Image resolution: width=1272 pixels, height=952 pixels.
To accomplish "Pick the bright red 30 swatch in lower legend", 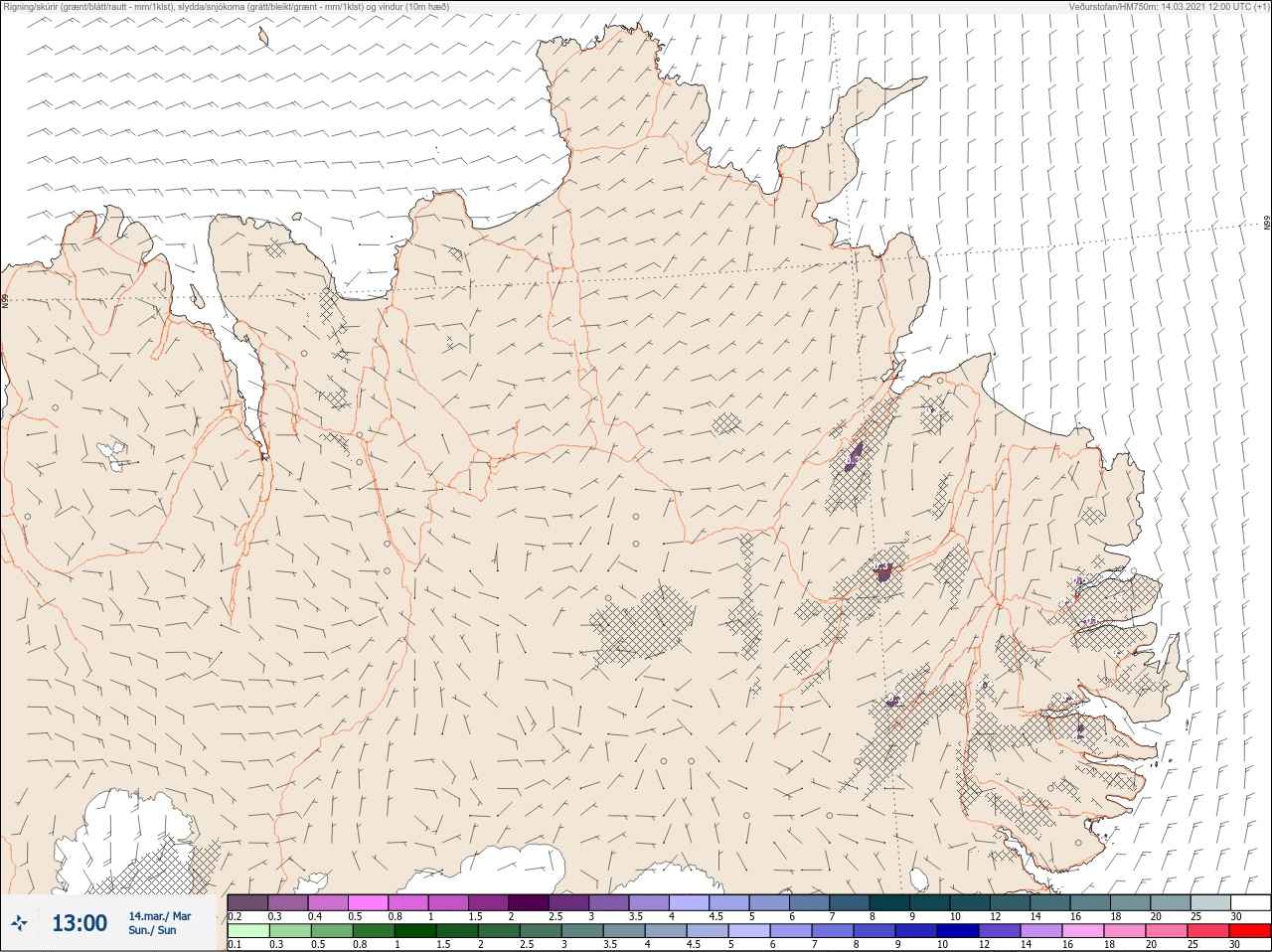I will click(x=1250, y=931).
